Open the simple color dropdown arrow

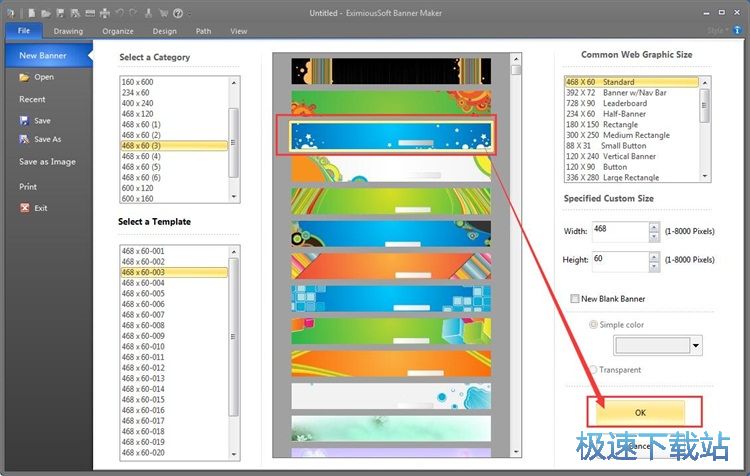[696, 345]
